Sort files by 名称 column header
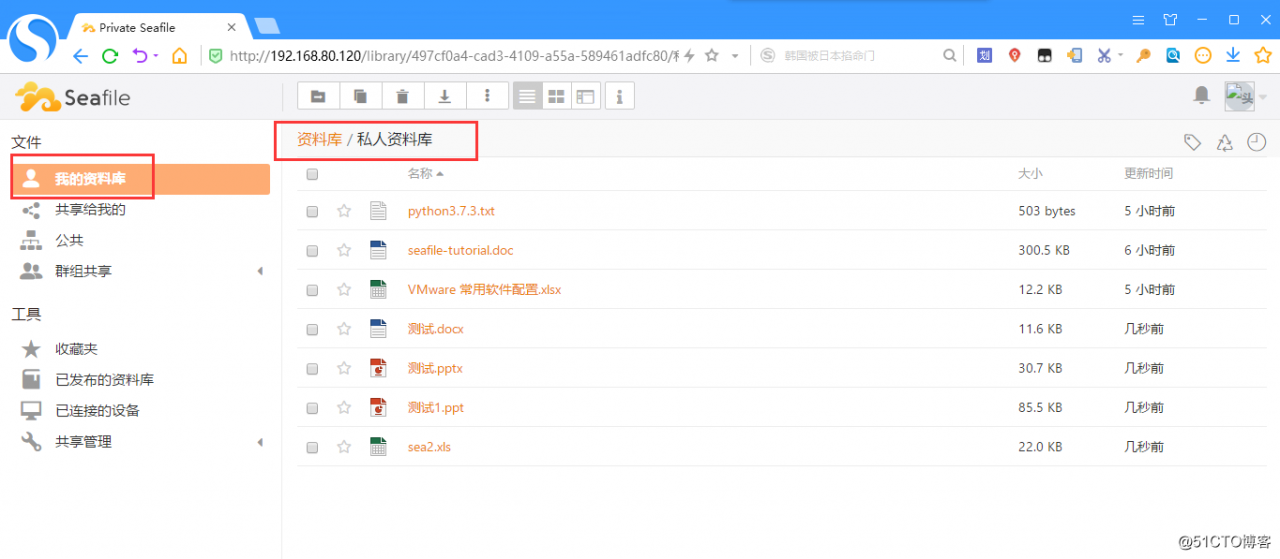The image size is (1280, 559). click(x=424, y=174)
